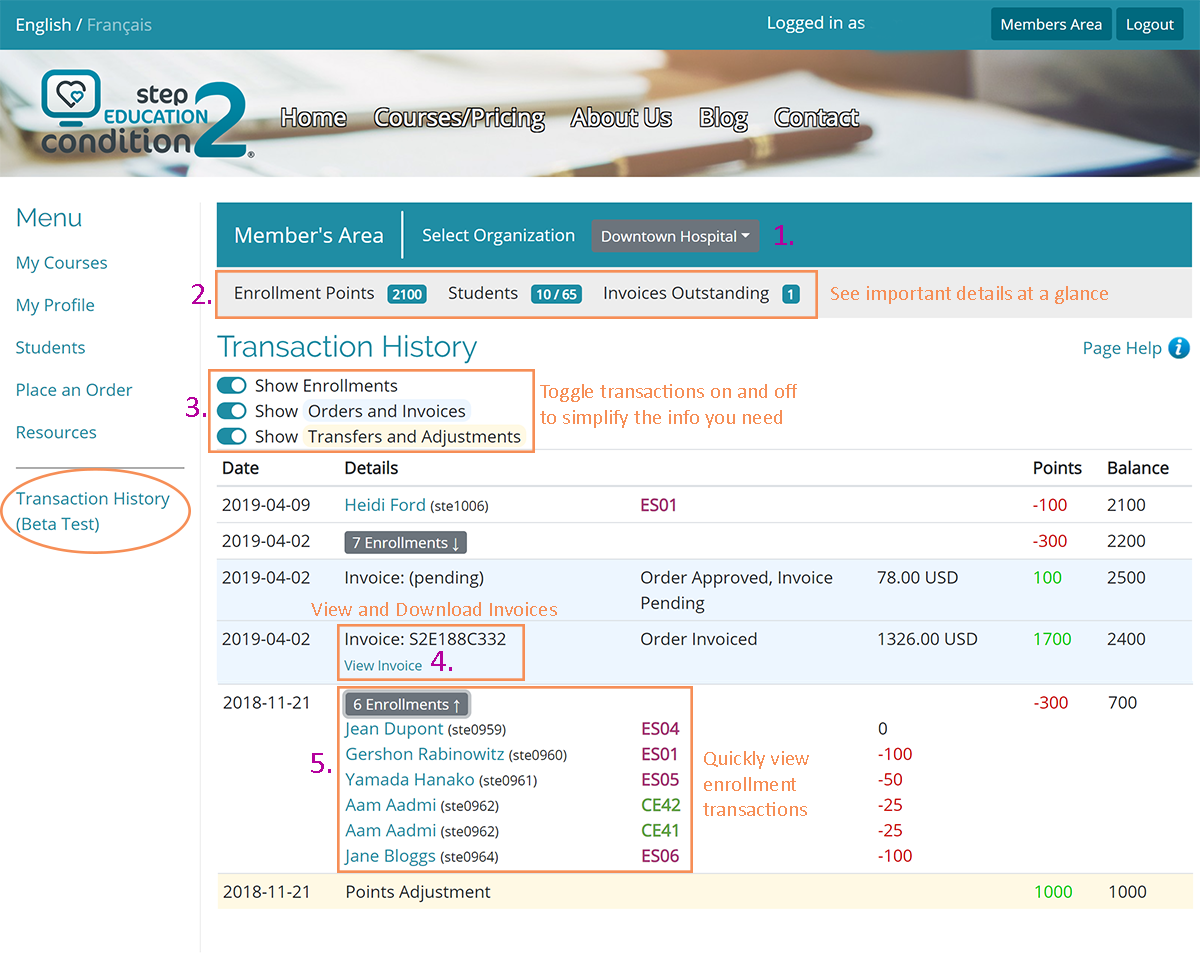Click the Students 10 / 65 badge

pos(556,294)
